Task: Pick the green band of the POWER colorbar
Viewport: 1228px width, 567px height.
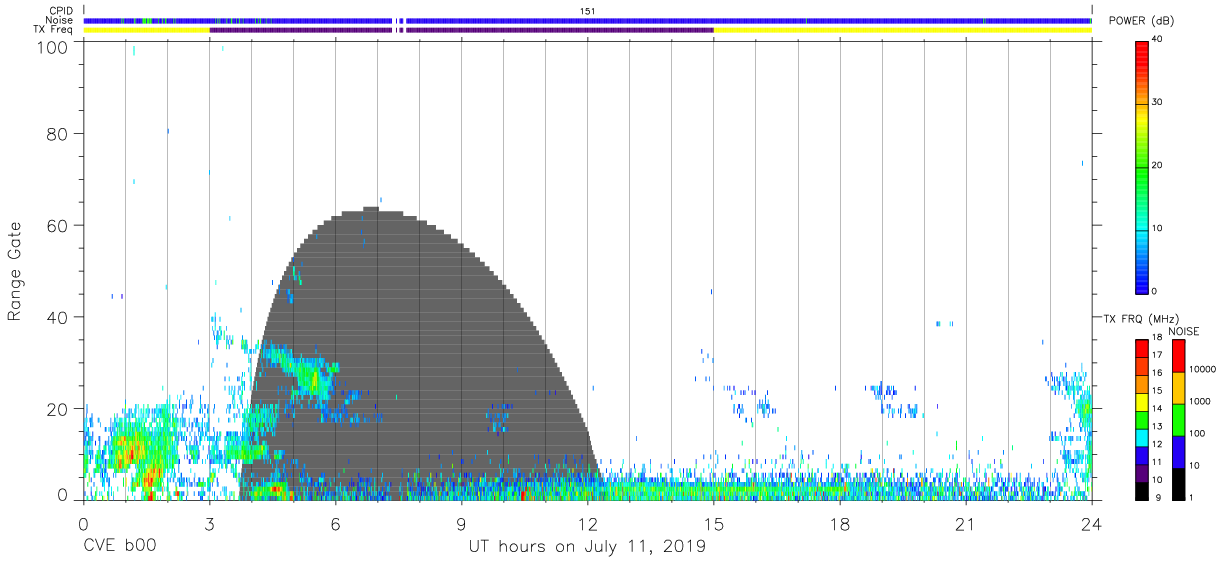Action: (x=1142, y=170)
